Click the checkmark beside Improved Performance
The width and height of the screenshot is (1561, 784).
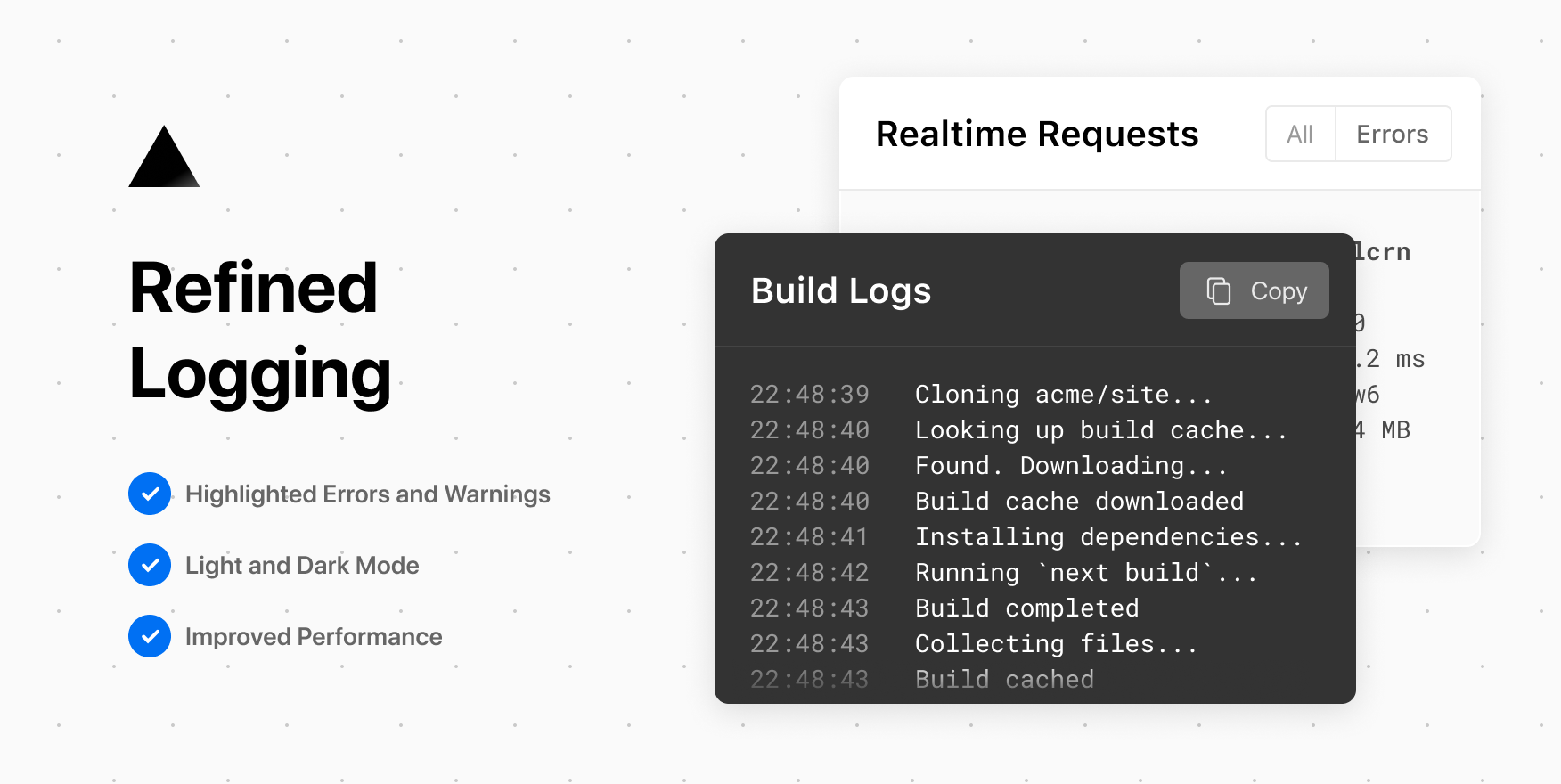coord(150,636)
